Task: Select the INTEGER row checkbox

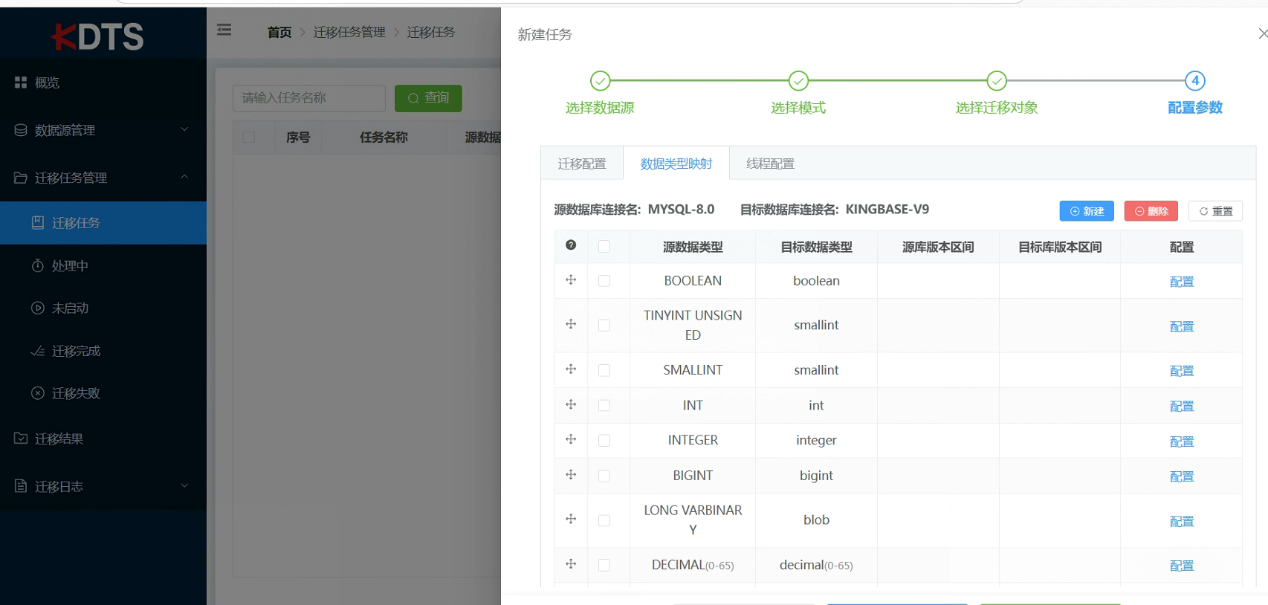Action: [604, 440]
